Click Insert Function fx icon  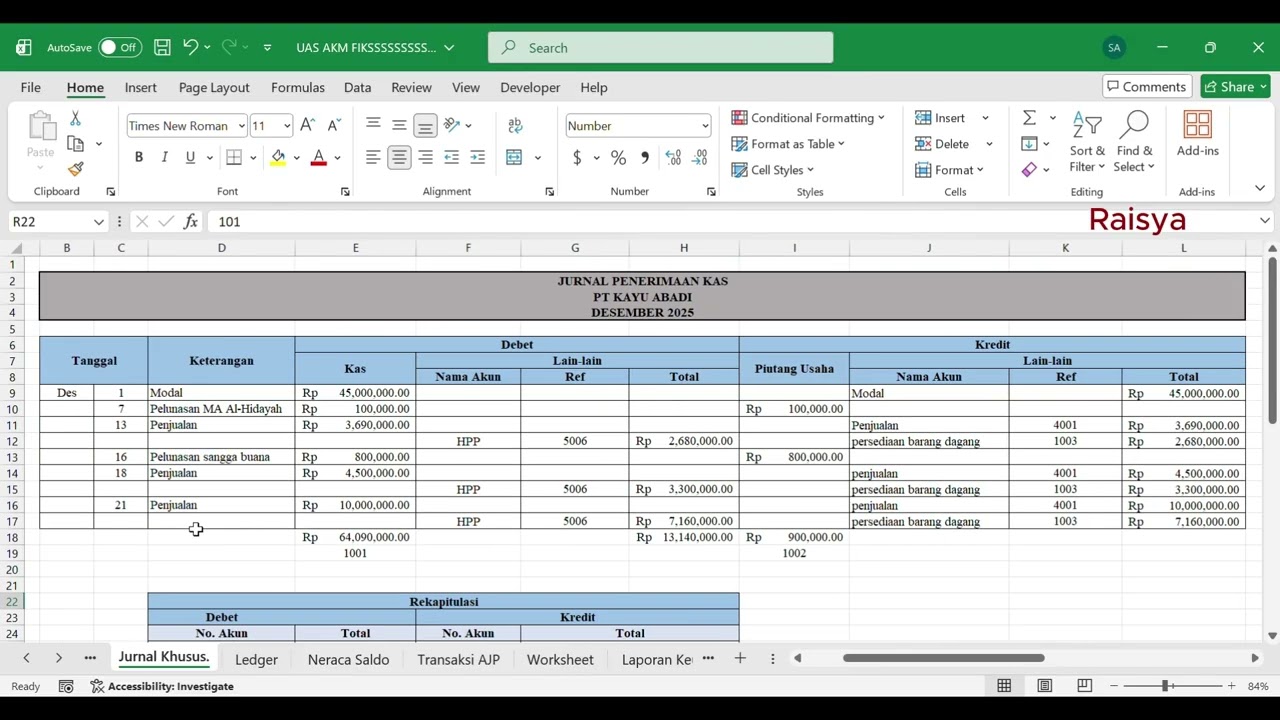pyautogui.click(x=190, y=221)
